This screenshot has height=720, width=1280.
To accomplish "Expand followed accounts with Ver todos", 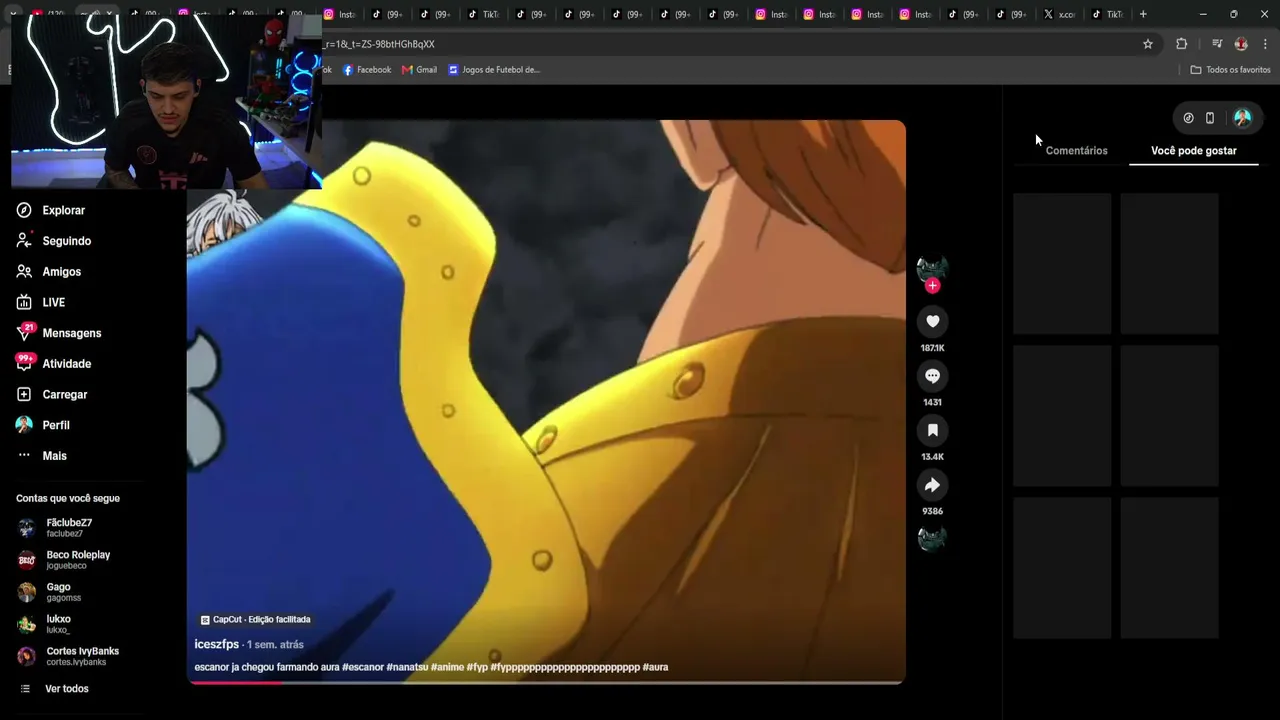I will coord(55,689).
